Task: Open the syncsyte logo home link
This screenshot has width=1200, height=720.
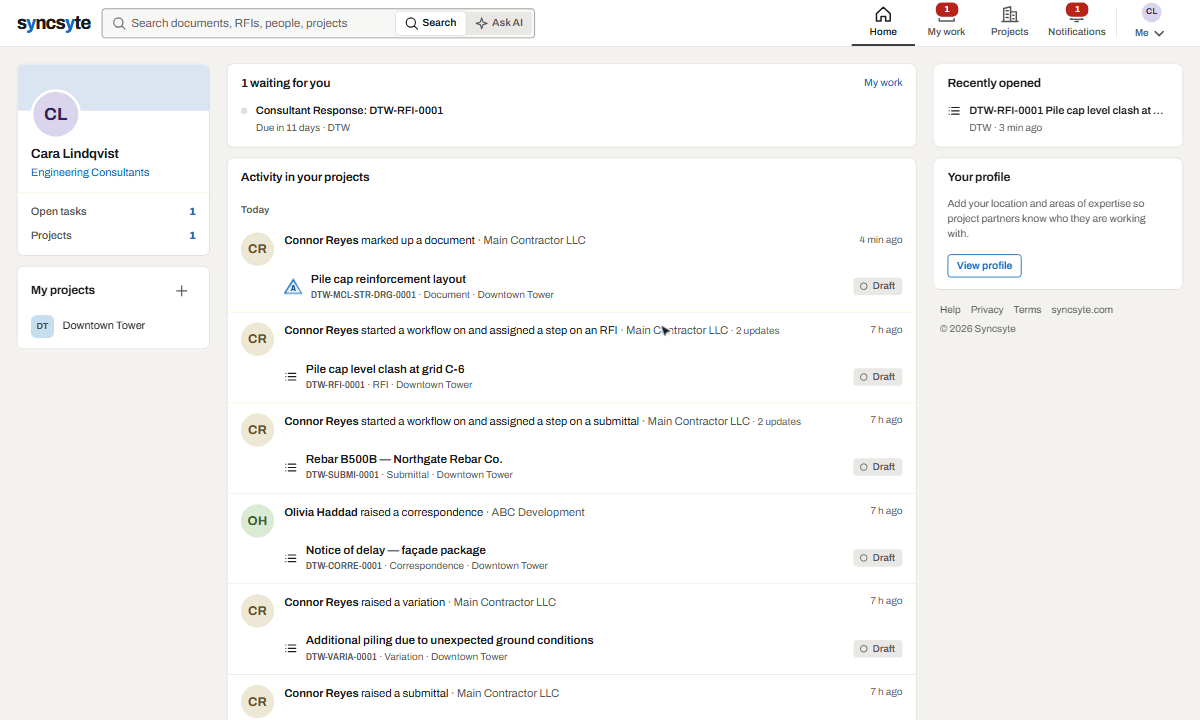Action: click(x=54, y=23)
